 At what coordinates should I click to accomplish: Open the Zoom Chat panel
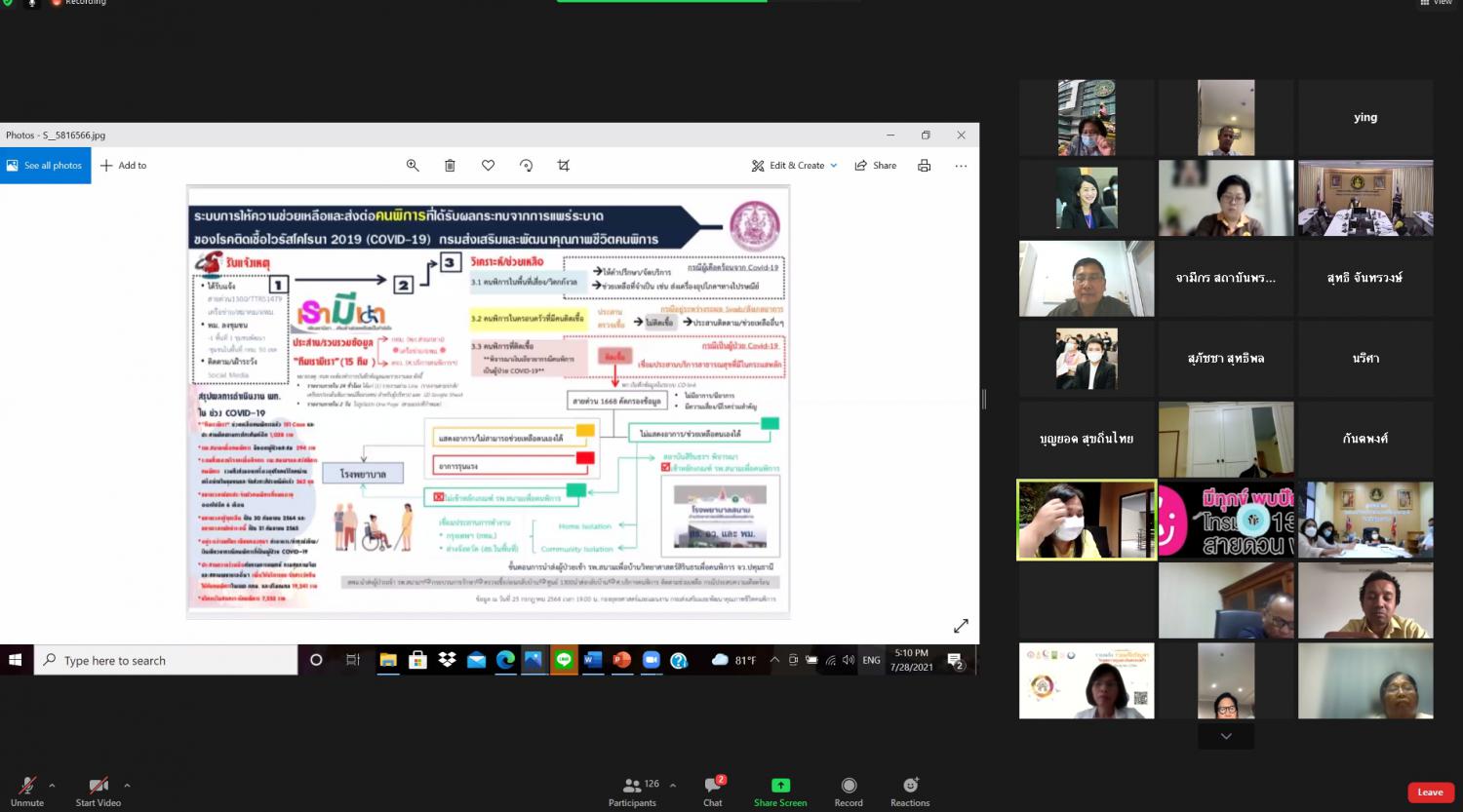[x=713, y=792]
